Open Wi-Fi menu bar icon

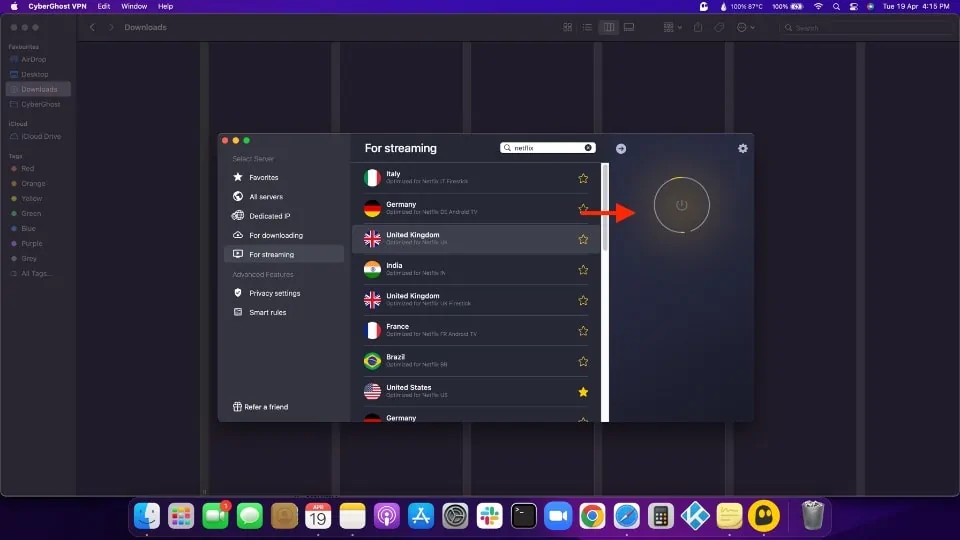coord(818,6)
